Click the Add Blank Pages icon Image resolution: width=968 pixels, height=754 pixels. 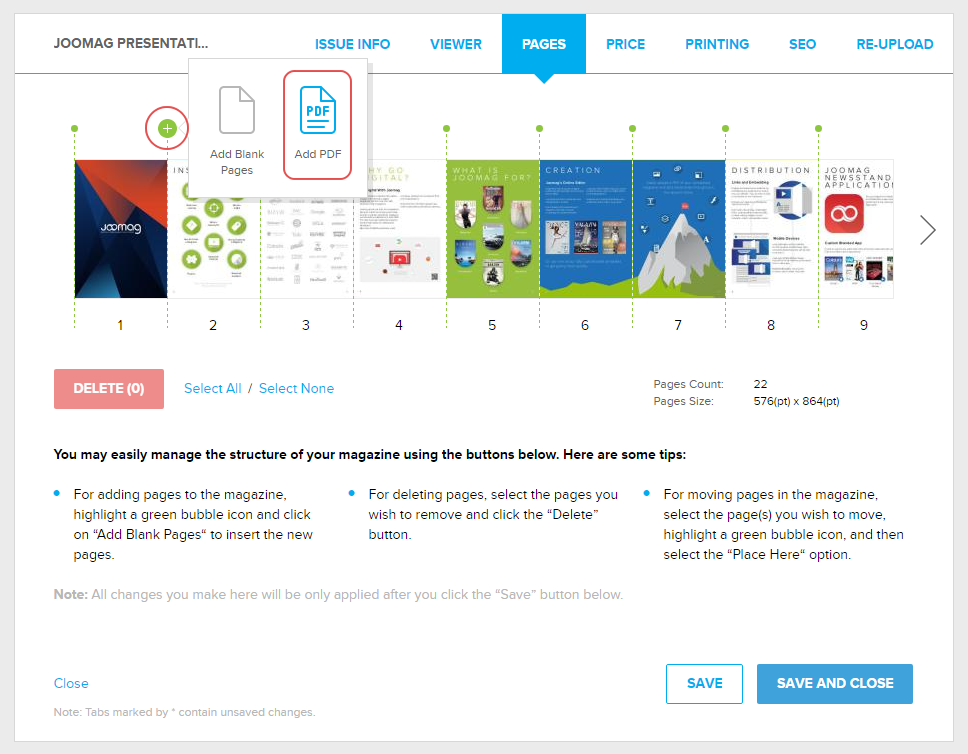point(237,110)
